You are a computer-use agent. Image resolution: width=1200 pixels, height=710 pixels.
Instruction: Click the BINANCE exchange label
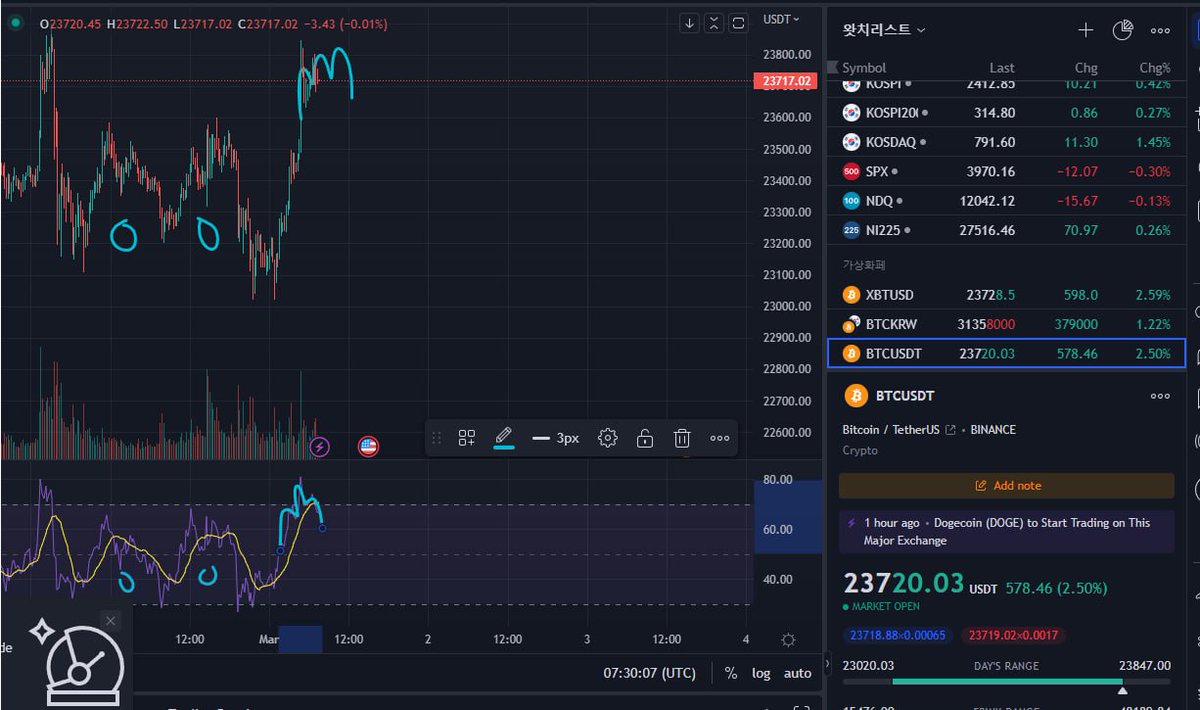pyautogui.click(x=993, y=429)
